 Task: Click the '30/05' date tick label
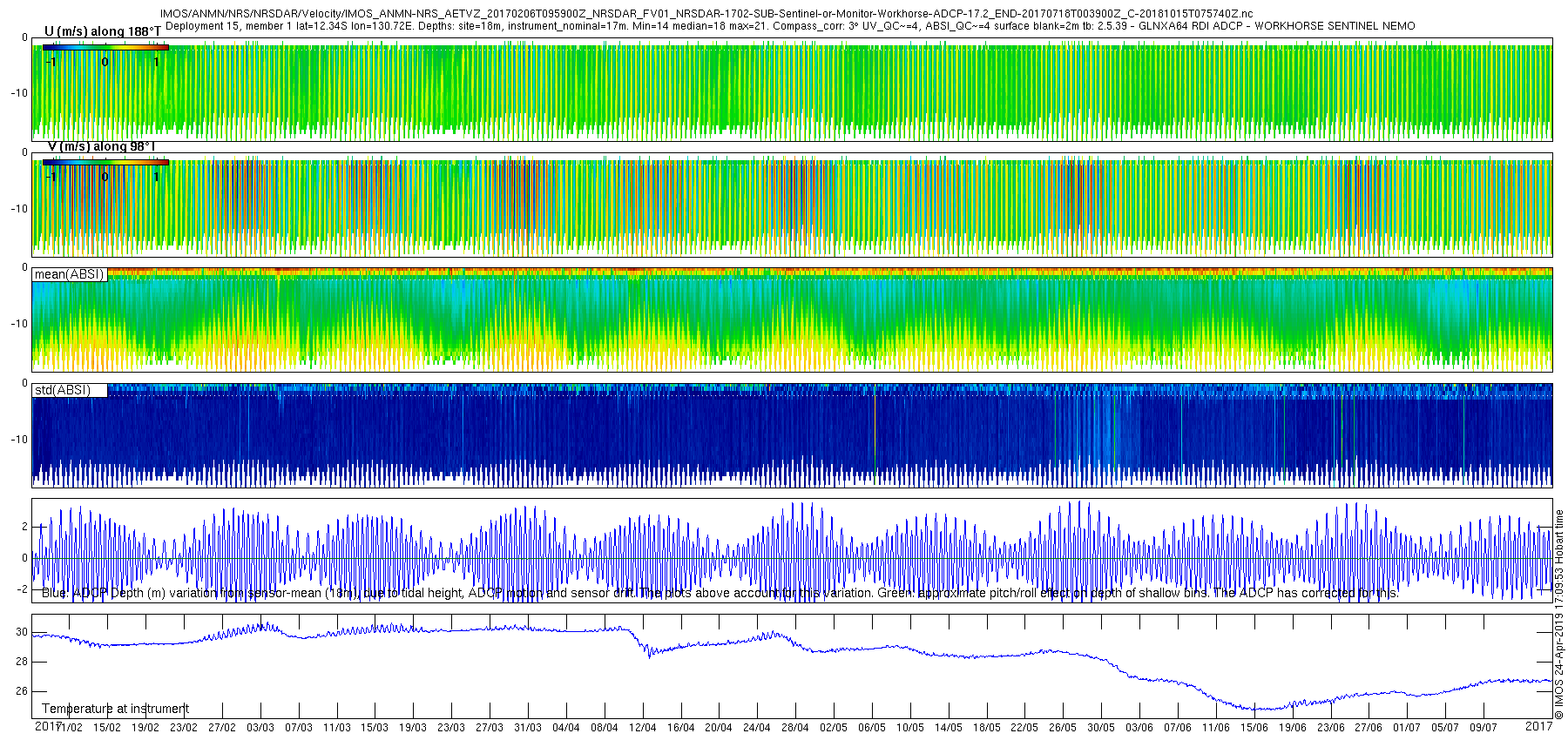point(1101,728)
